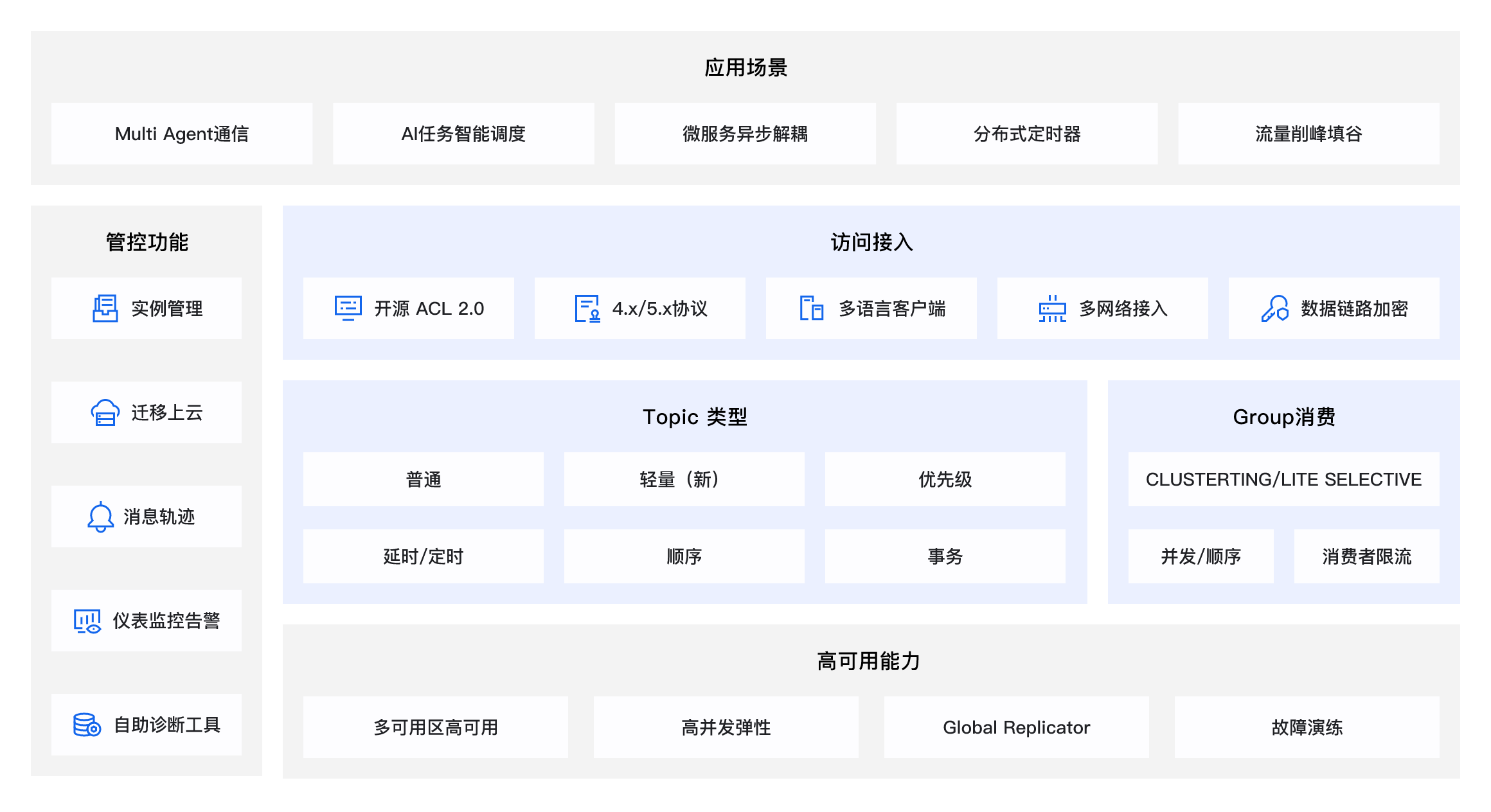
Task: Select the Multi Agent通信 scenario card
Action: click(182, 134)
